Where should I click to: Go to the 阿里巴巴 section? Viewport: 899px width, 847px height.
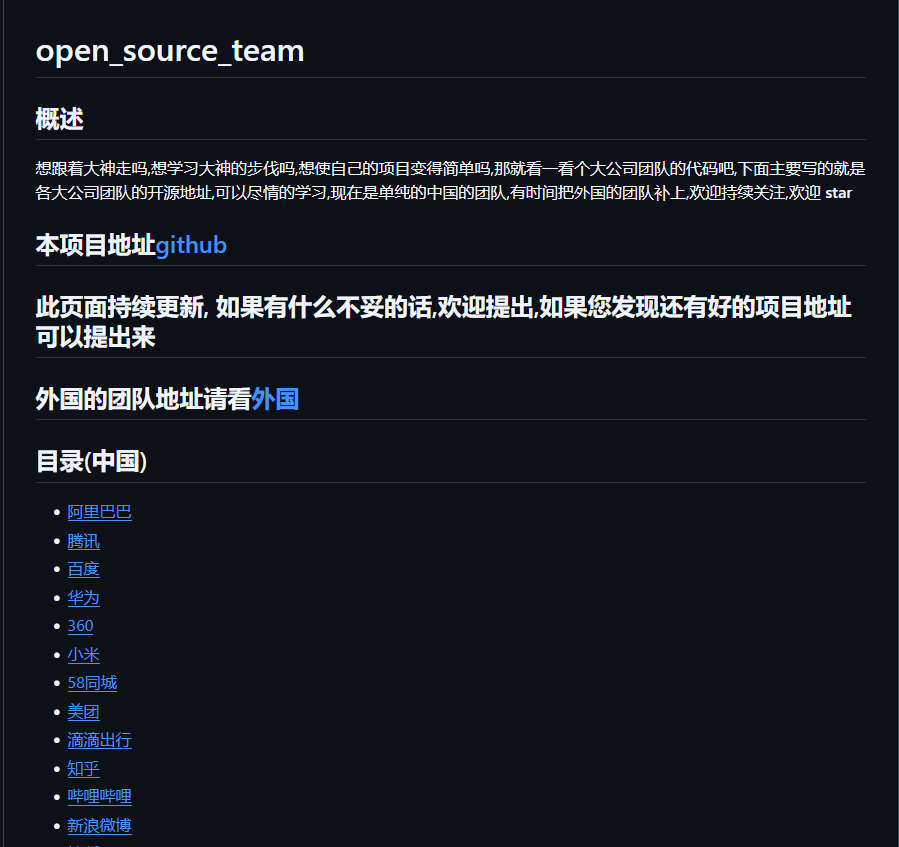click(100, 512)
